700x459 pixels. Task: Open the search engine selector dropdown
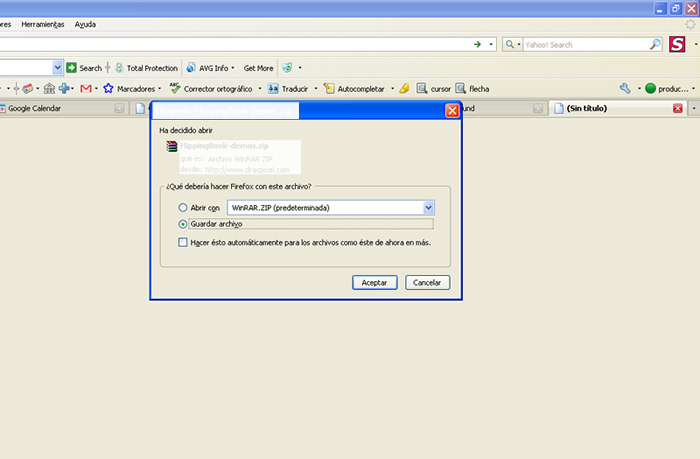click(514, 44)
